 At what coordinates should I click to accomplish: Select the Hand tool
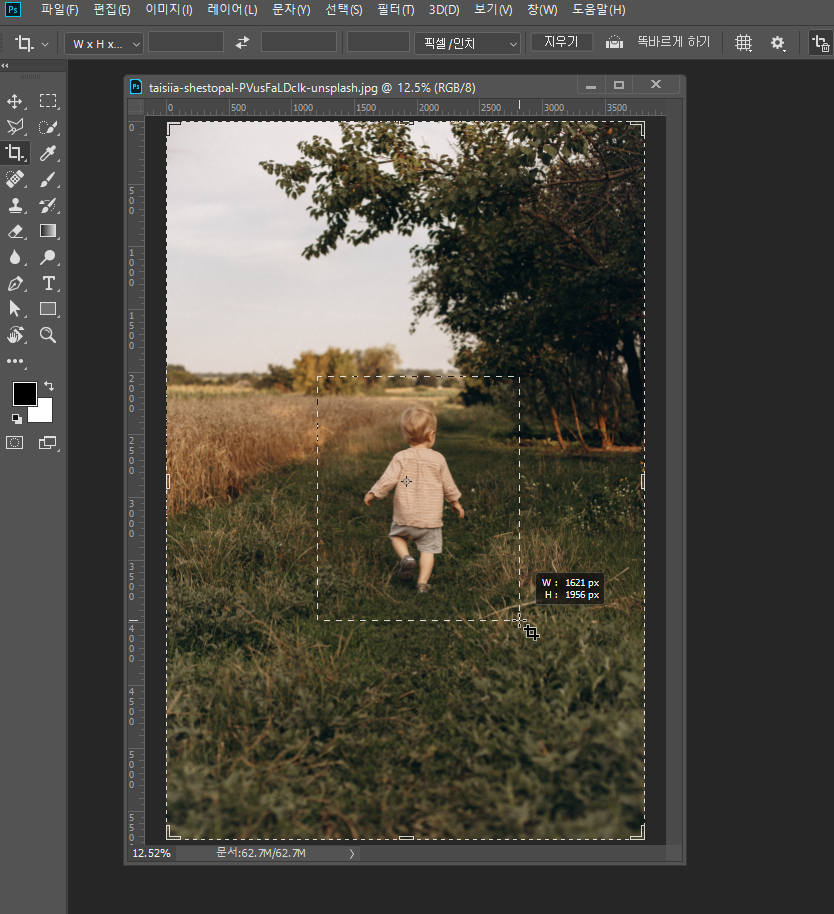tap(15, 335)
